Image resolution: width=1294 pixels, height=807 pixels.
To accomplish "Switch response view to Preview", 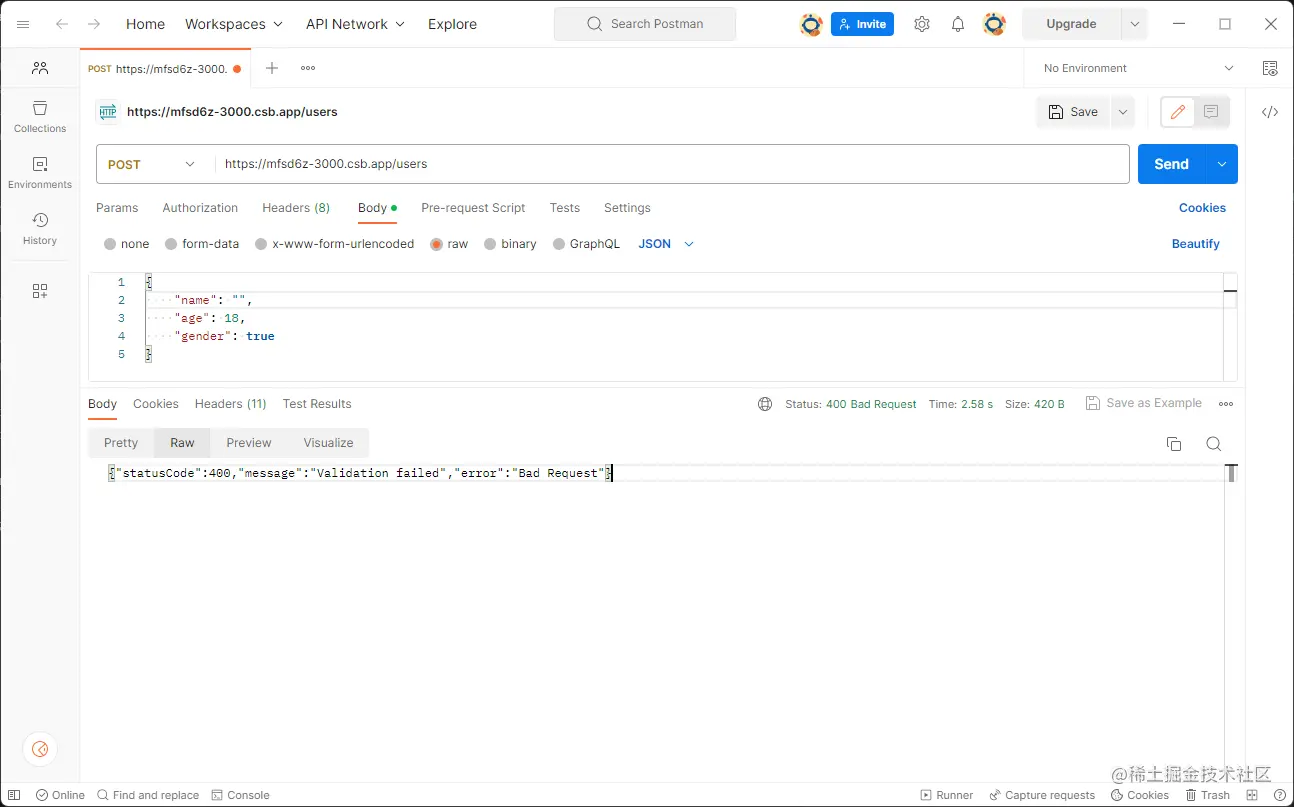I will tap(249, 443).
